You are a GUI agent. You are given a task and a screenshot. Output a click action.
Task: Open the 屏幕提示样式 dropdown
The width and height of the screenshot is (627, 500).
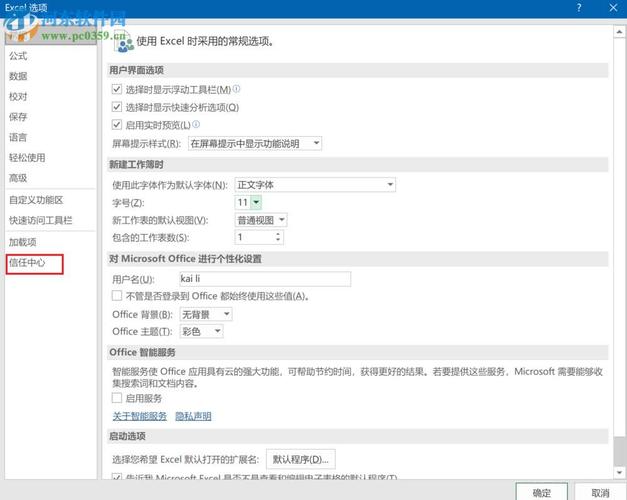(255, 143)
